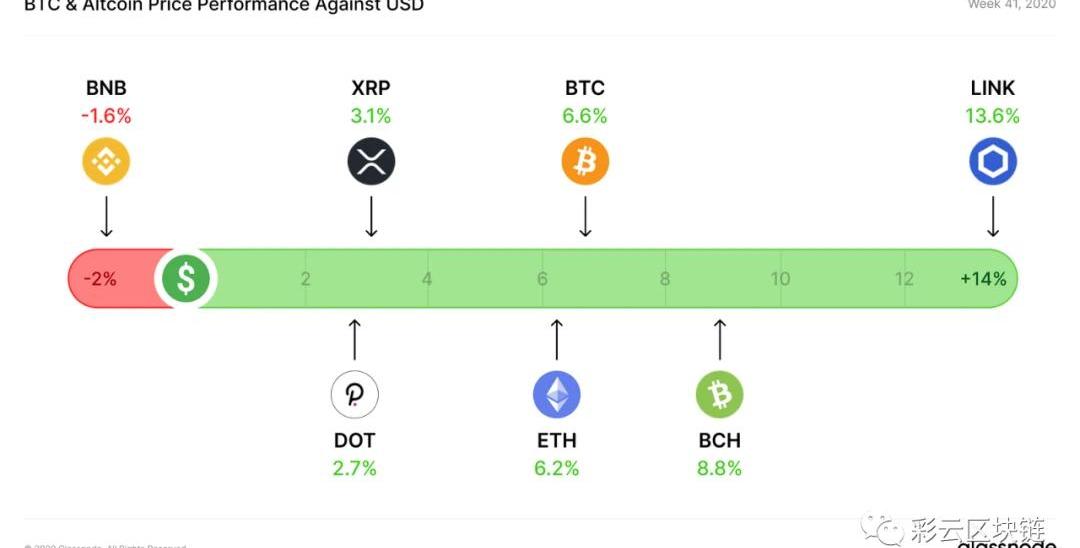Click the green dollar sign USD icon

(x=186, y=279)
